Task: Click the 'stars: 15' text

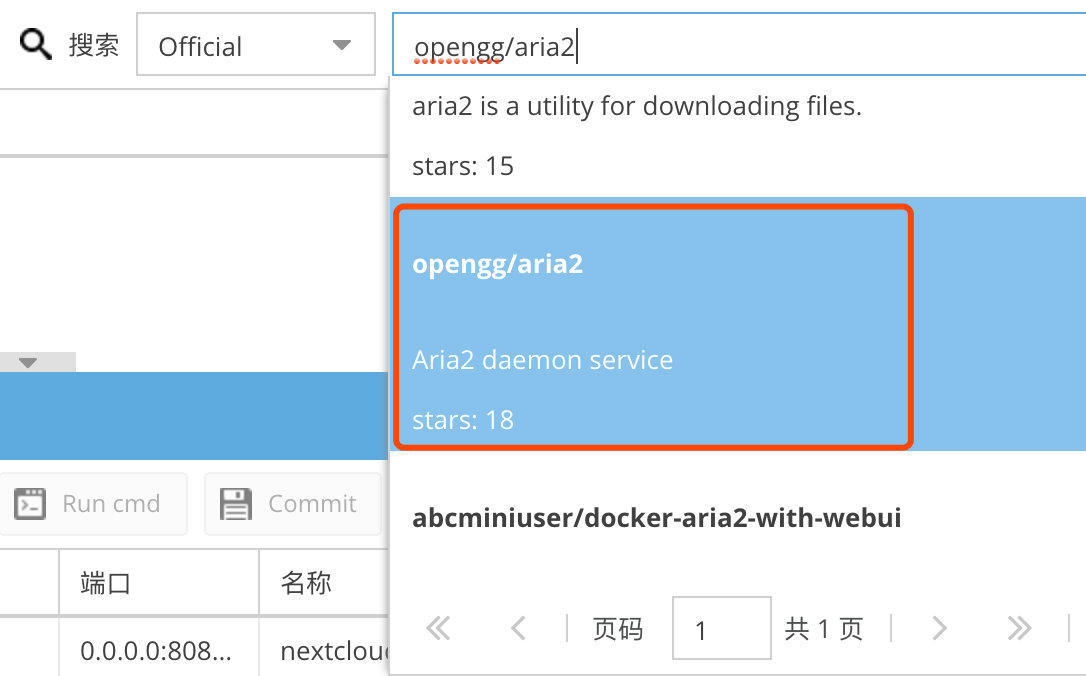Action: click(x=463, y=166)
